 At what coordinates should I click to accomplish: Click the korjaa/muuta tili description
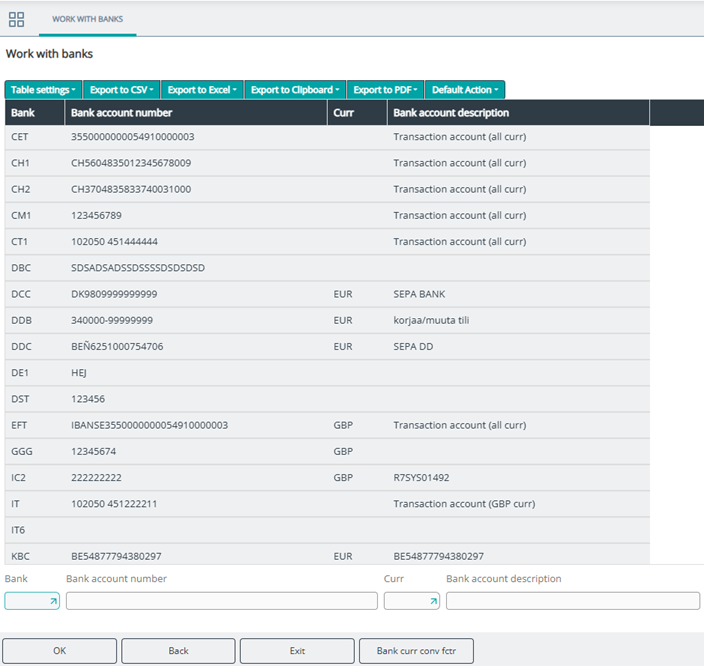tap(431, 320)
